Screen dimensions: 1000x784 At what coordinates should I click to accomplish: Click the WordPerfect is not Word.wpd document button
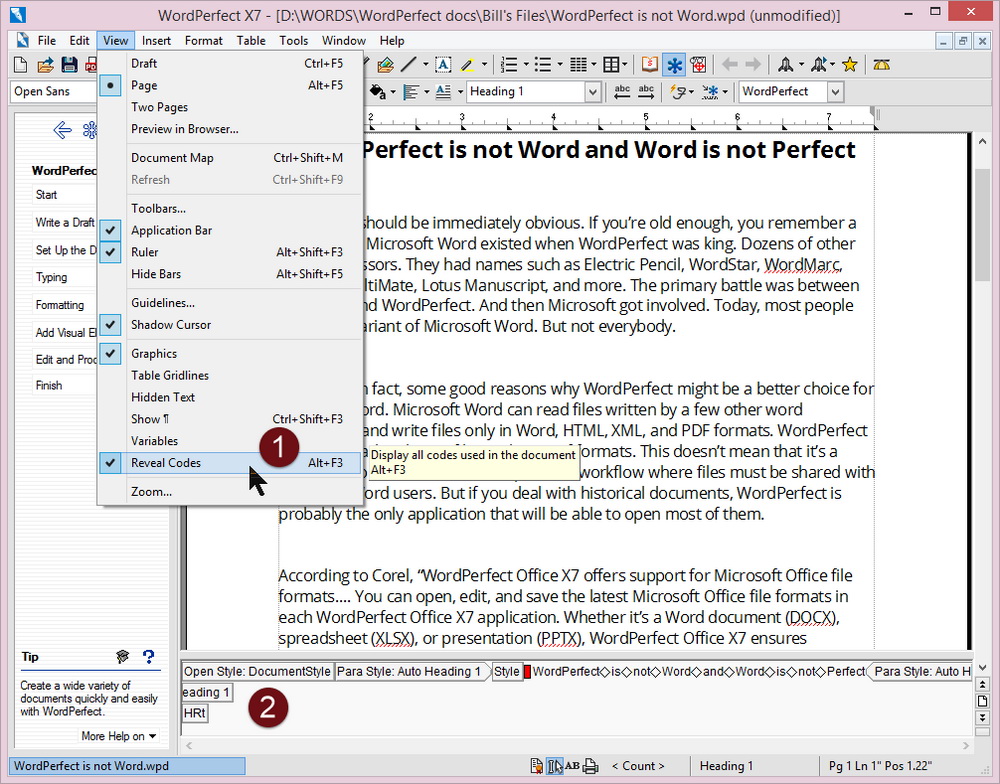tap(128, 766)
